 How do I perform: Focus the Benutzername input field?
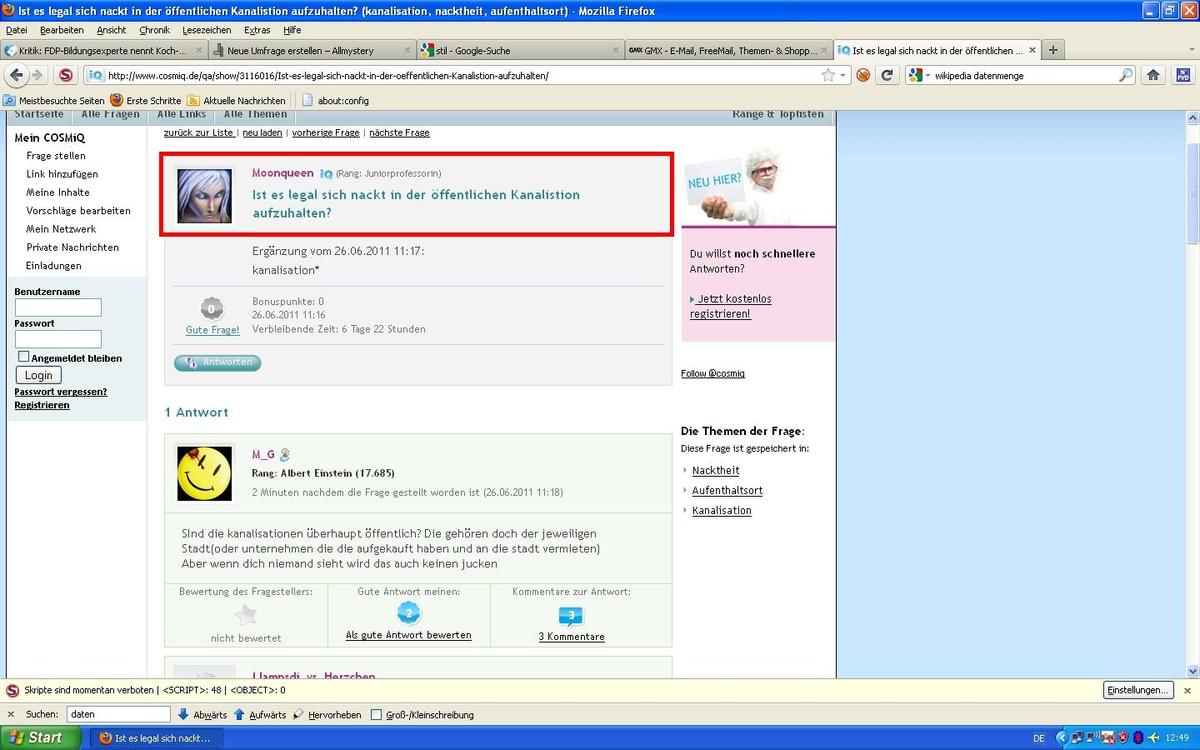pyautogui.click(x=58, y=307)
